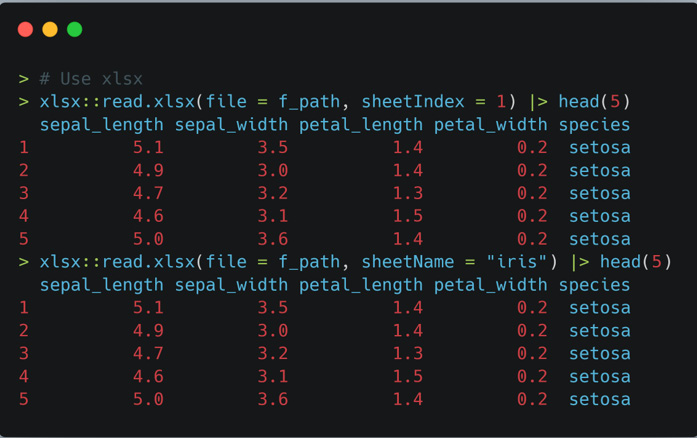The height and width of the screenshot is (438, 697).
Task: Click species header of the second table
Action: point(594,285)
